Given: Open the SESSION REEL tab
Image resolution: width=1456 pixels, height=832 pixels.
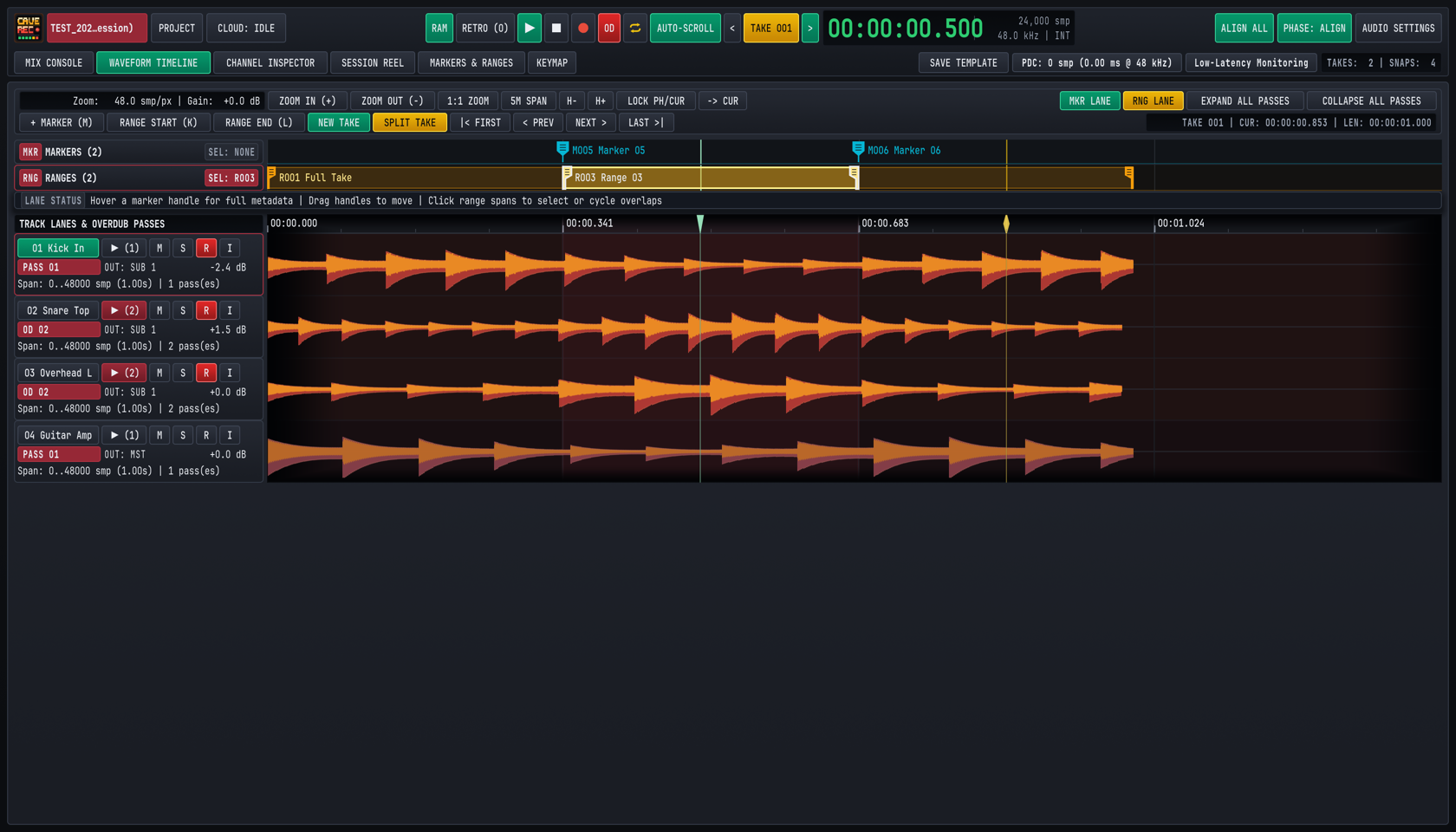Looking at the screenshot, I should click(373, 62).
